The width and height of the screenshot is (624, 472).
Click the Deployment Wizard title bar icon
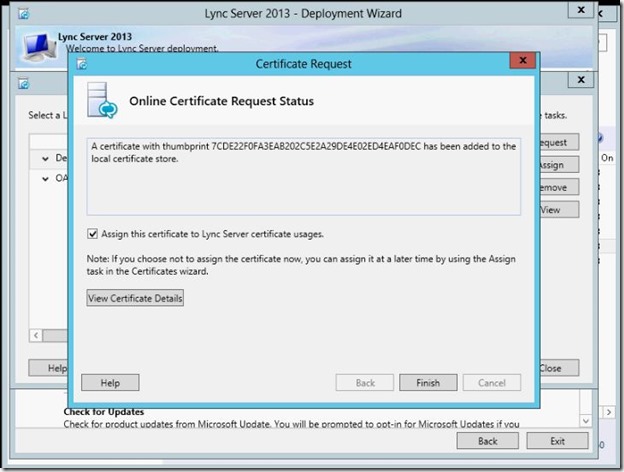pyautogui.click(x=23, y=14)
